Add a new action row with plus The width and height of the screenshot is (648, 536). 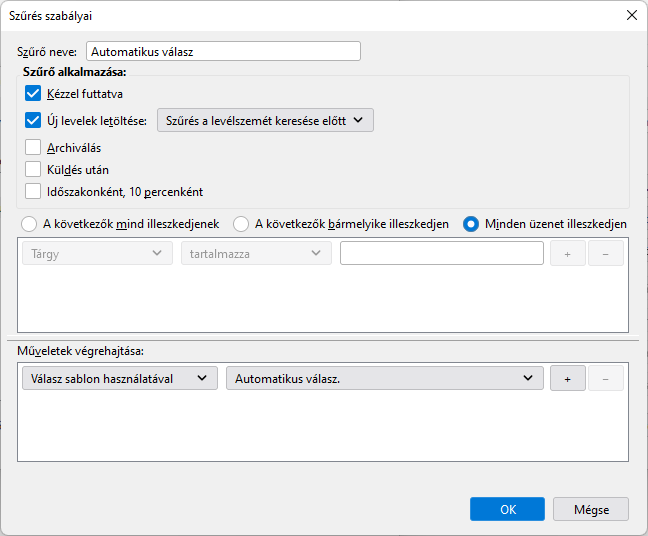coord(568,378)
